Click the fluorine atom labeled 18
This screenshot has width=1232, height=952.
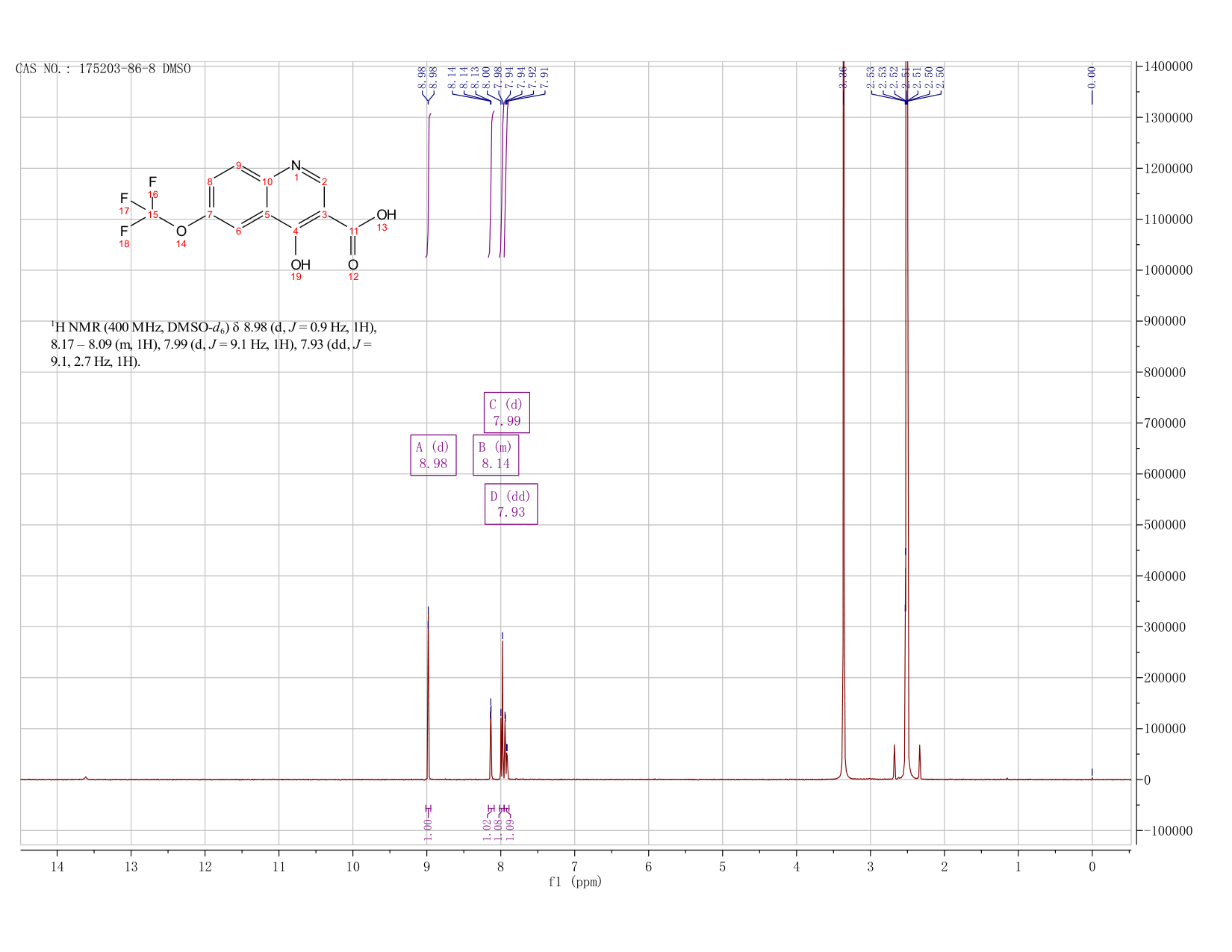(x=124, y=231)
